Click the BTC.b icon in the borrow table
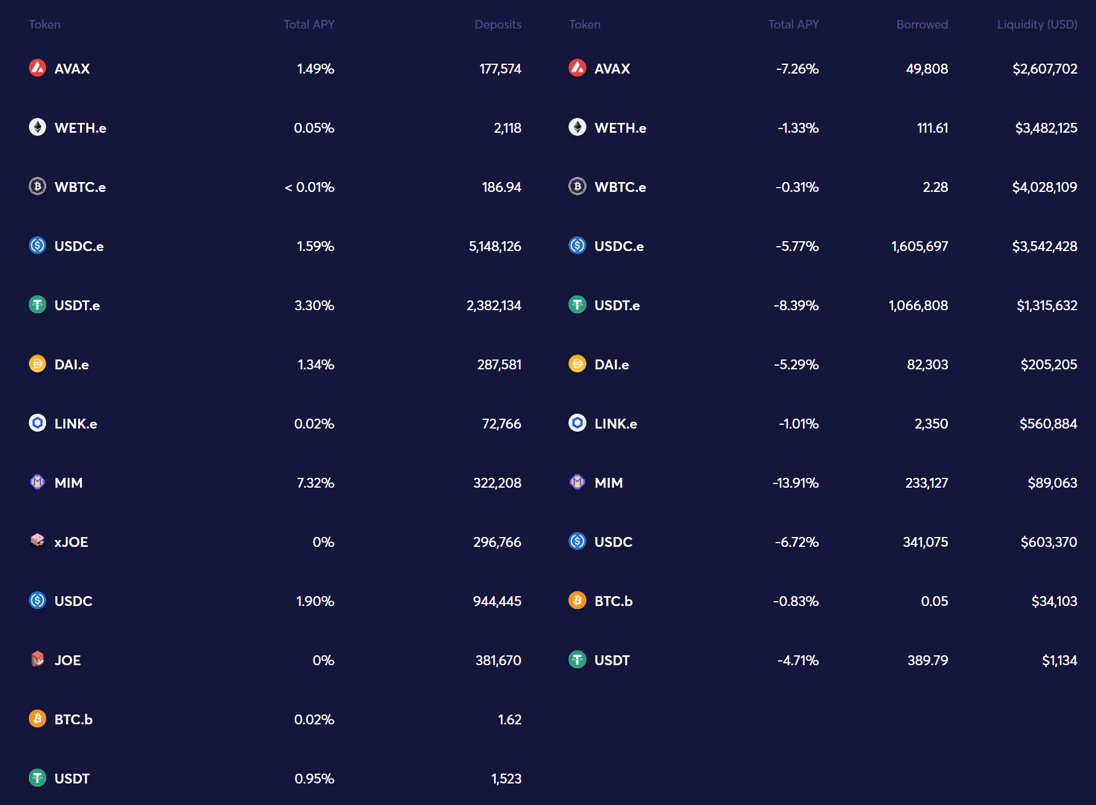 point(577,600)
